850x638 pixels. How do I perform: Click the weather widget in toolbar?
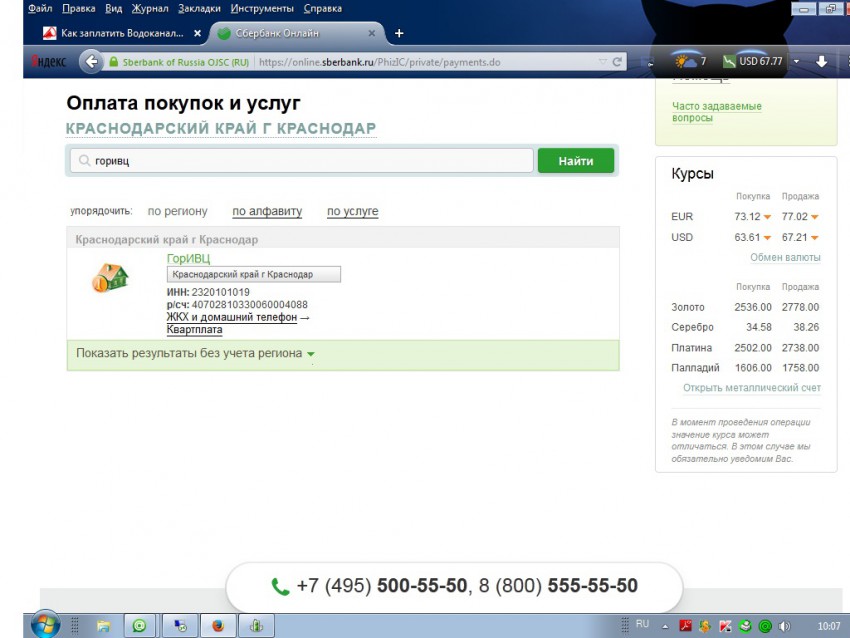click(690, 61)
